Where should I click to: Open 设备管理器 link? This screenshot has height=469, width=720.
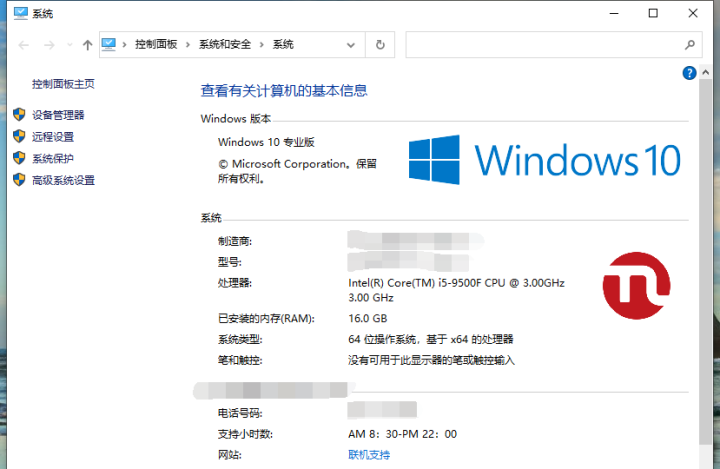tap(58, 115)
